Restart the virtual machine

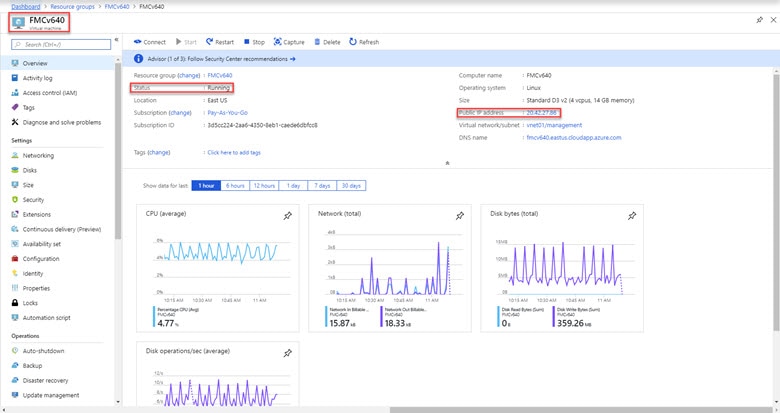[x=219, y=42]
